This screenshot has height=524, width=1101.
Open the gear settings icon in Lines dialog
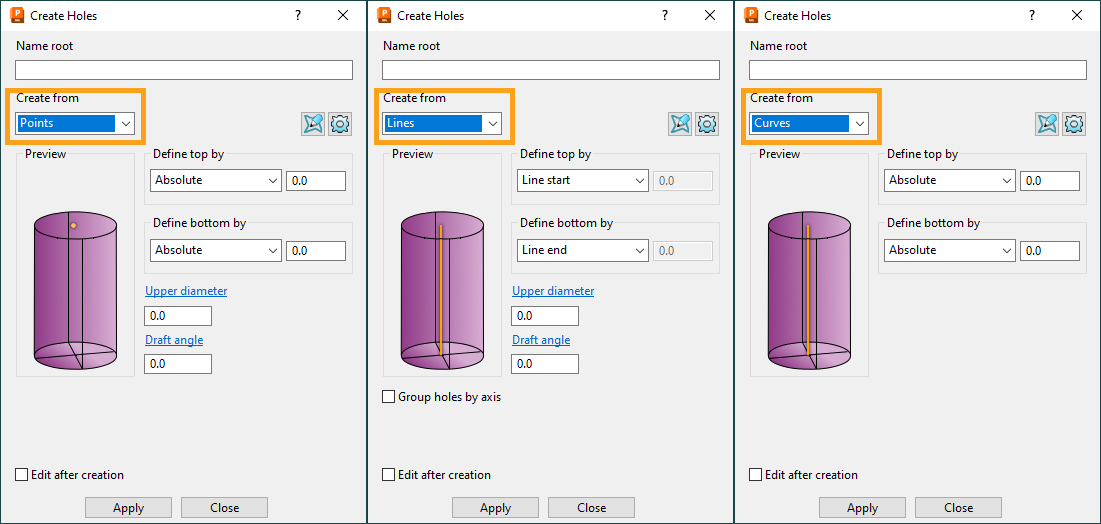pyautogui.click(x=708, y=124)
